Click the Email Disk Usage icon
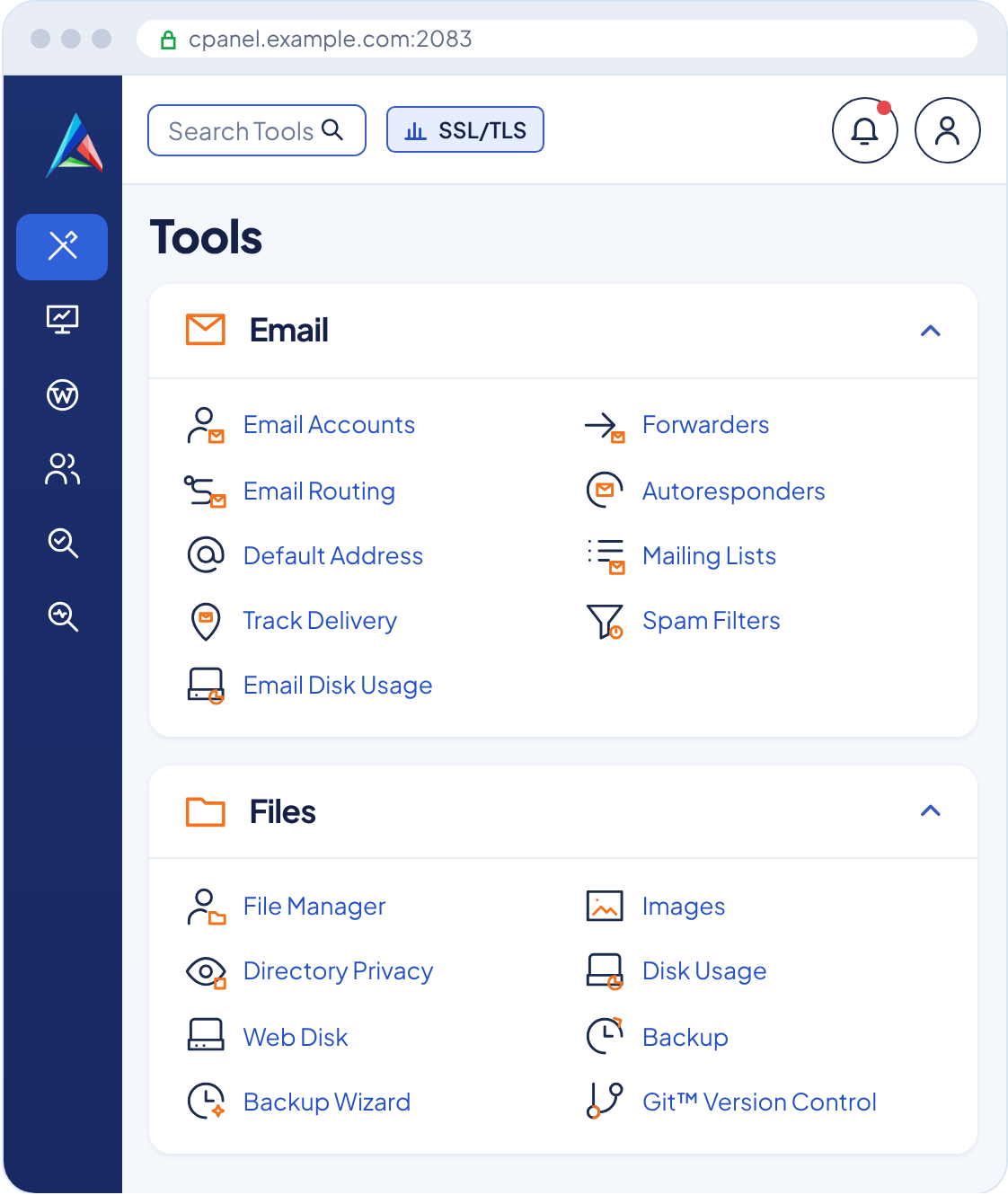This screenshot has width=1008, height=1195. [x=206, y=686]
